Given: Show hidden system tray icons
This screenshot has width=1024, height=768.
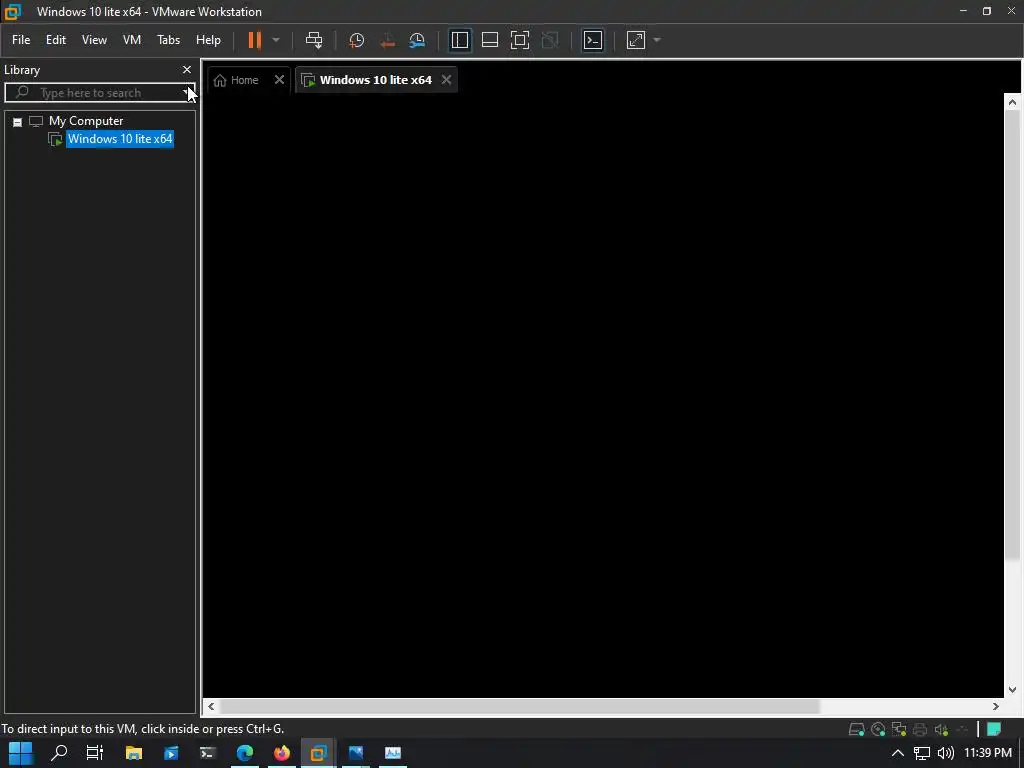Looking at the screenshot, I should click(x=898, y=753).
